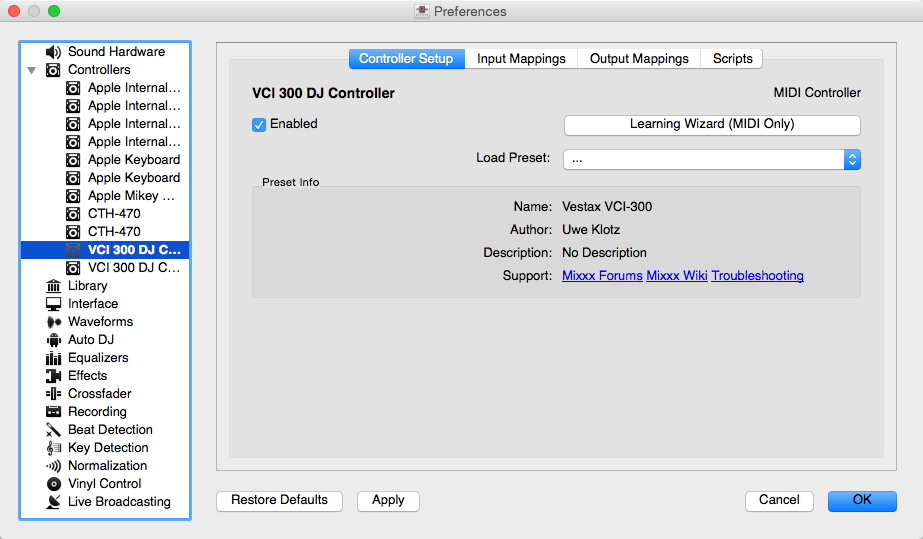Select the Waveforms icon
Image resolution: width=923 pixels, height=539 pixels.
[x=54, y=322]
